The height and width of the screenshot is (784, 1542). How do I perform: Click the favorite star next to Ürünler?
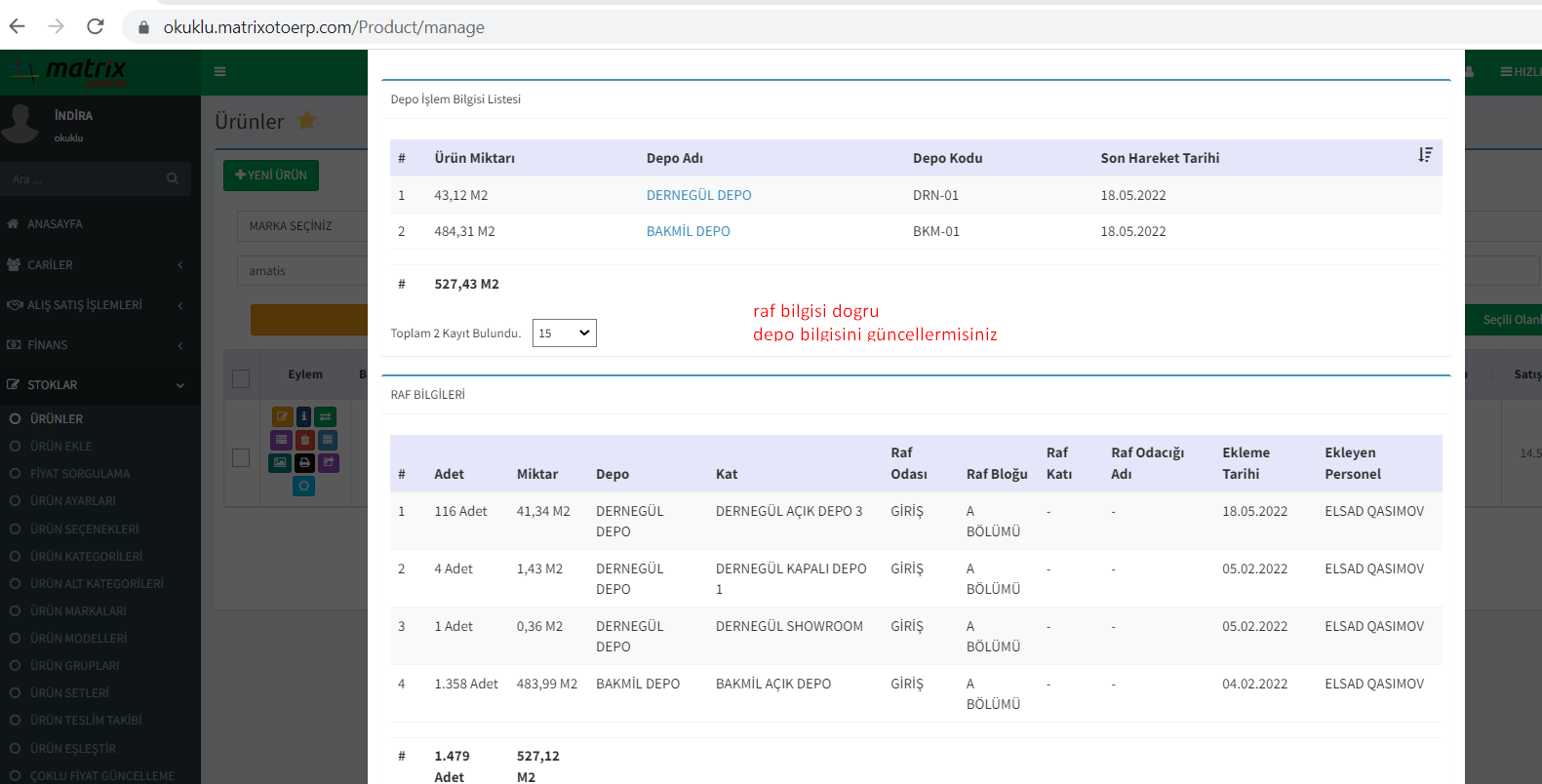point(306,121)
